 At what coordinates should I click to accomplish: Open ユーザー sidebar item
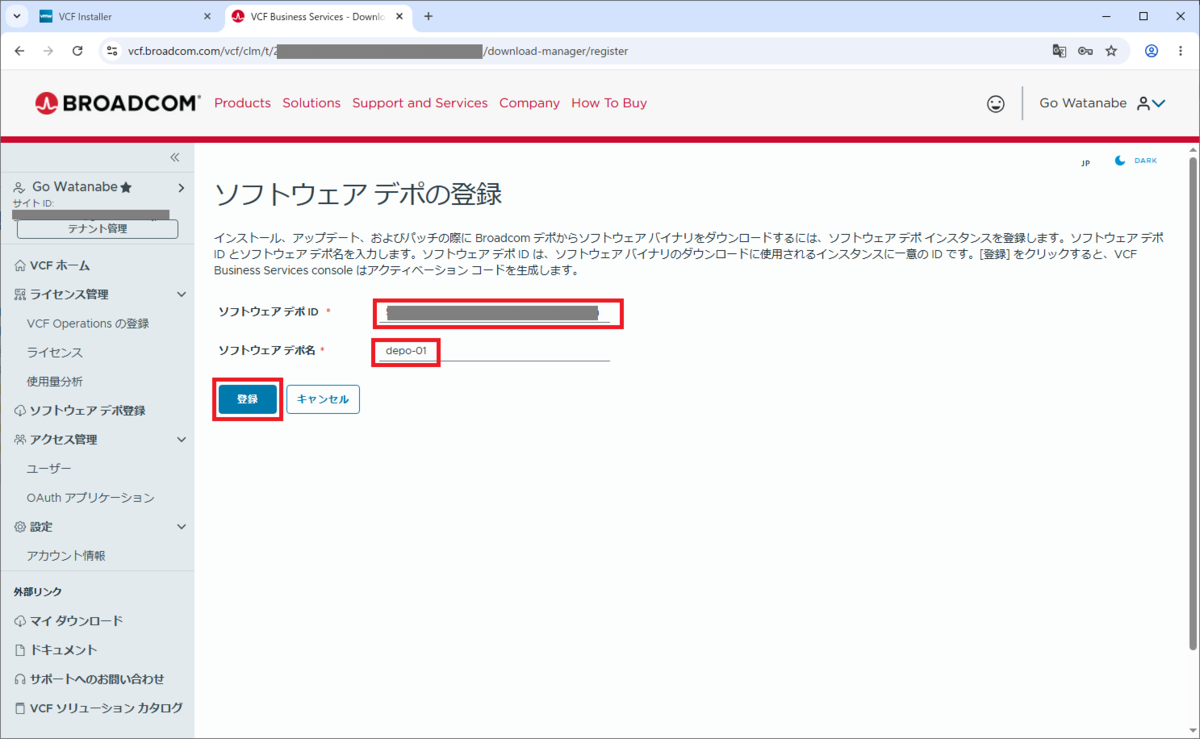pos(49,469)
